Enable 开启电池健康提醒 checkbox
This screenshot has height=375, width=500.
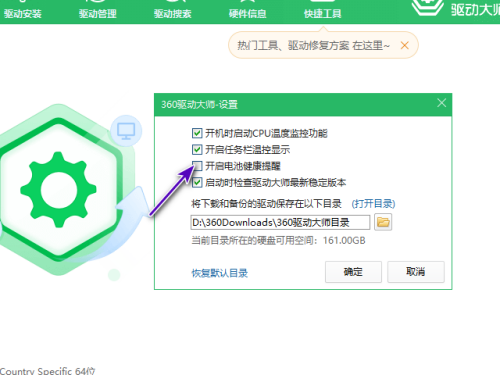pyautogui.click(x=197, y=166)
